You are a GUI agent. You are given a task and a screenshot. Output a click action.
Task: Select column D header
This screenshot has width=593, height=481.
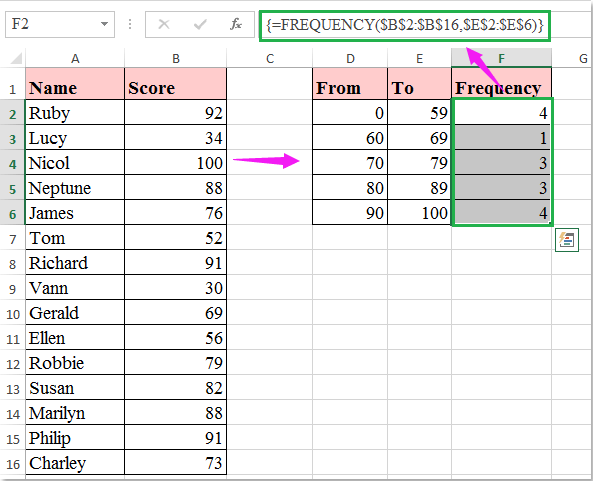pyautogui.click(x=350, y=59)
